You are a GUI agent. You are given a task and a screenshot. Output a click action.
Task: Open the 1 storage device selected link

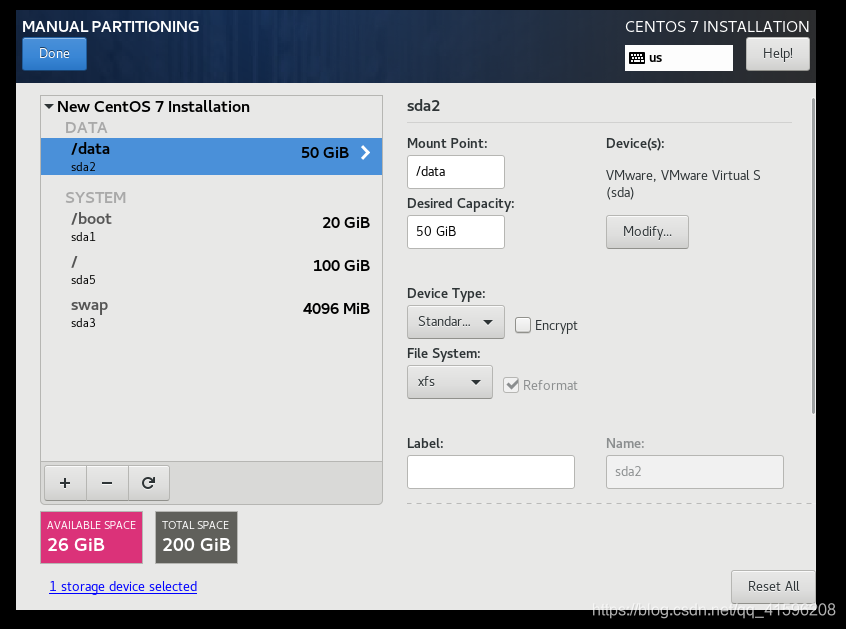tap(123, 586)
